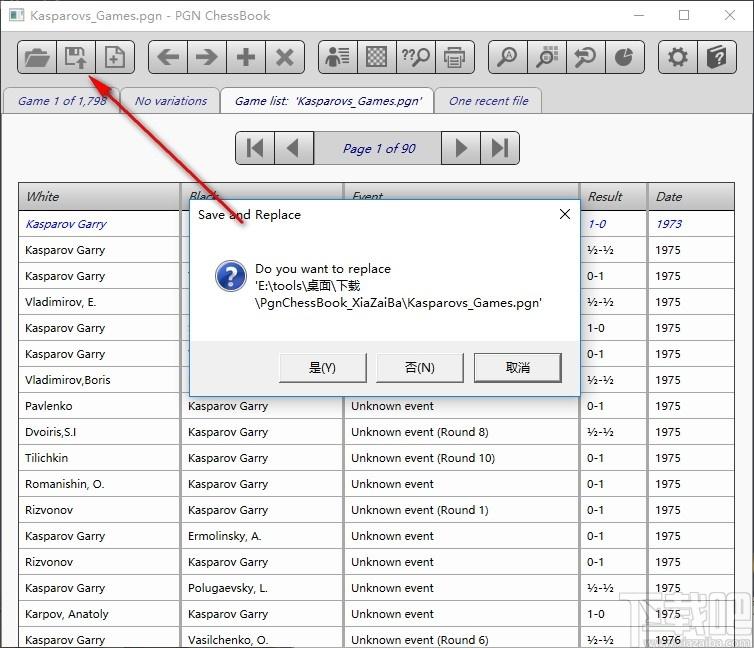Click the 否(N) button in dialog
This screenshot has height=648, width=754.
[420, 368]
